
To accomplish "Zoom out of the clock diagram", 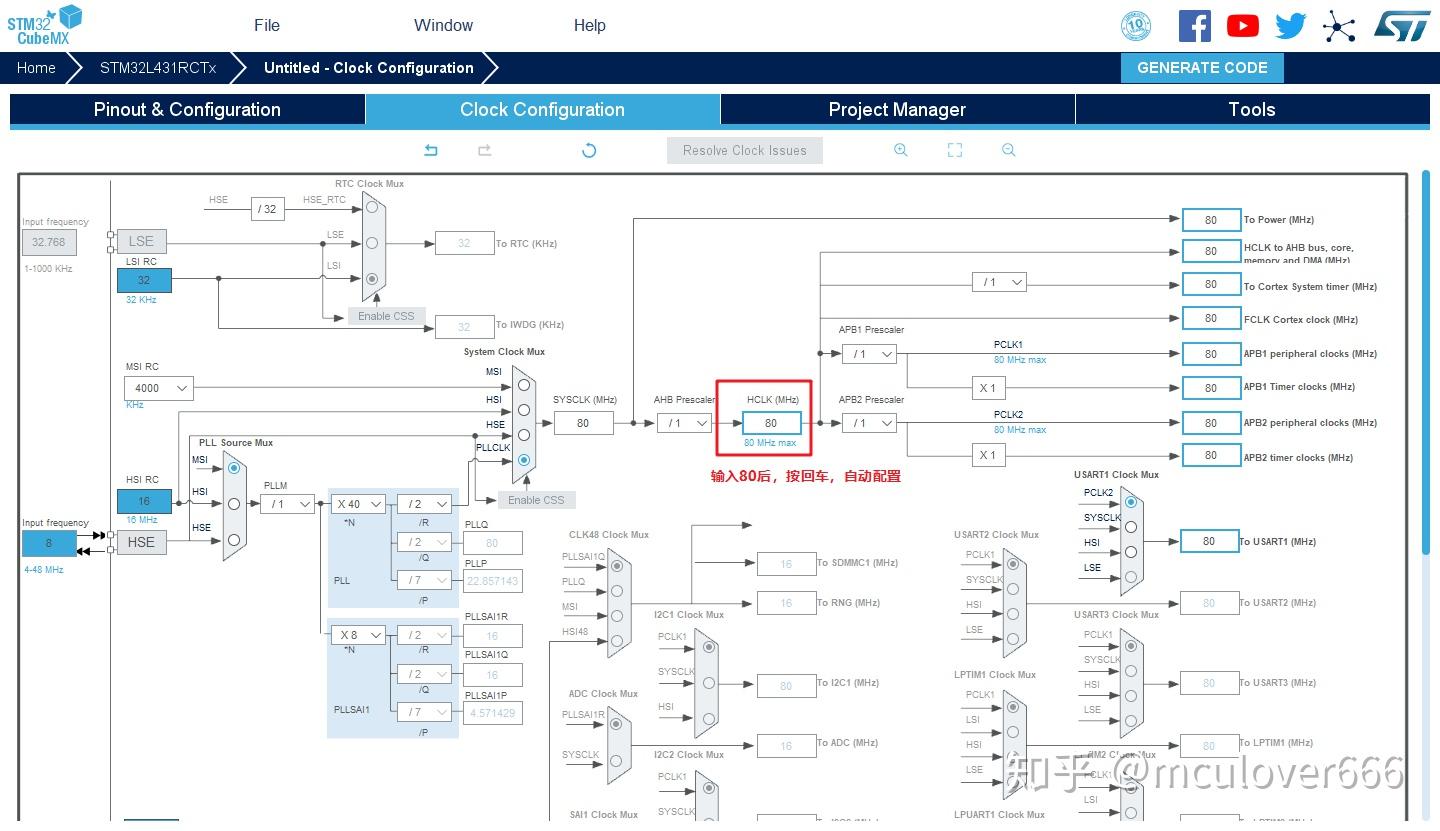I will coord(1008,150).
